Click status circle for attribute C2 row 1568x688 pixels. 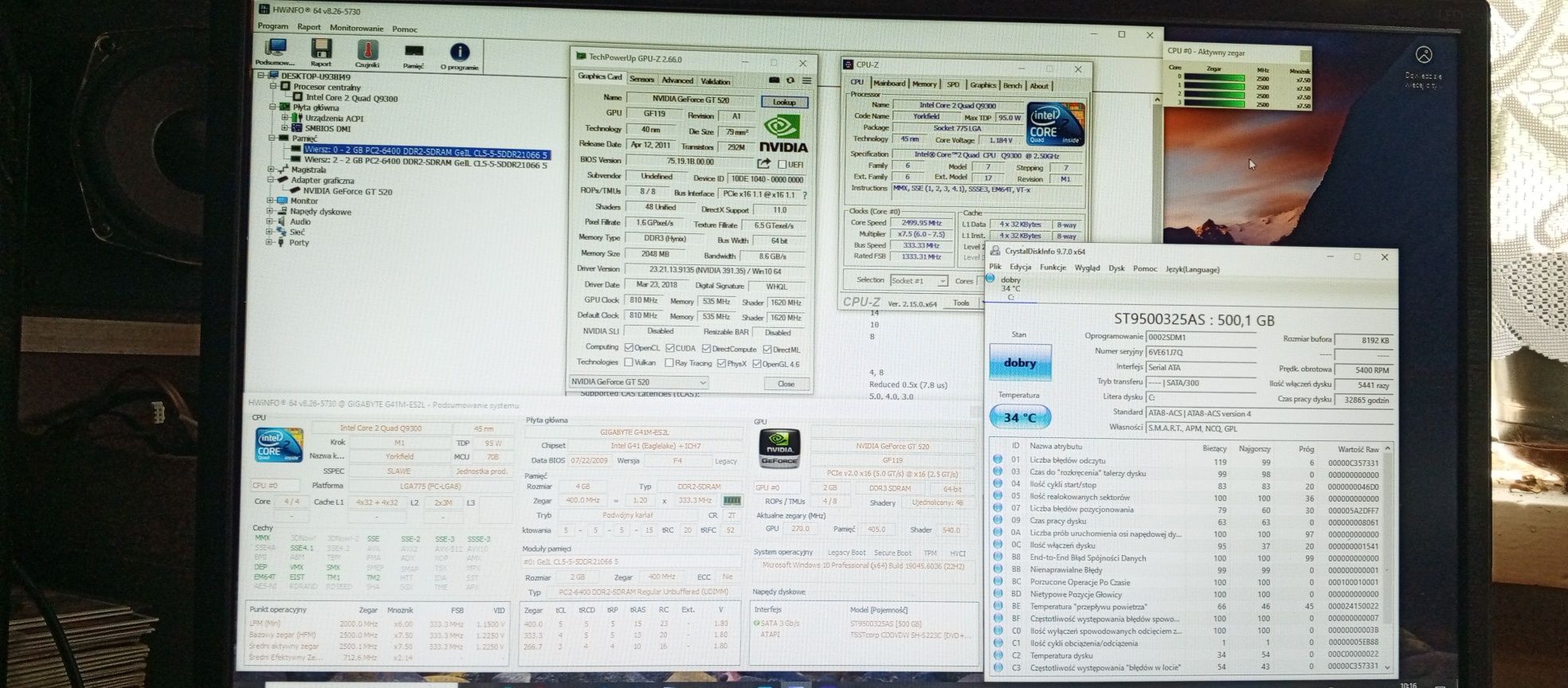click(998, 655)
